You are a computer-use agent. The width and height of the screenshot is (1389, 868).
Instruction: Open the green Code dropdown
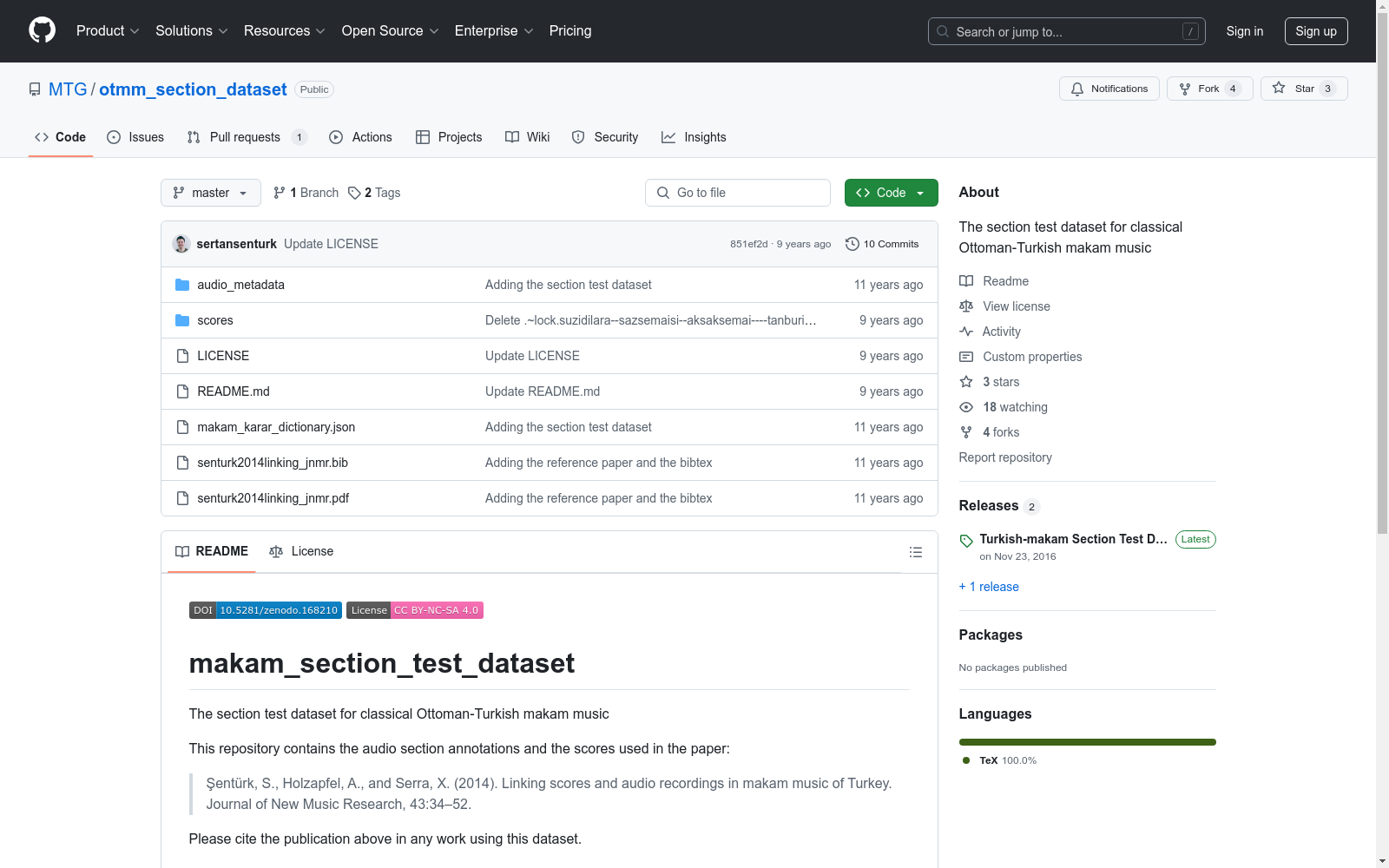click(891, 193)
